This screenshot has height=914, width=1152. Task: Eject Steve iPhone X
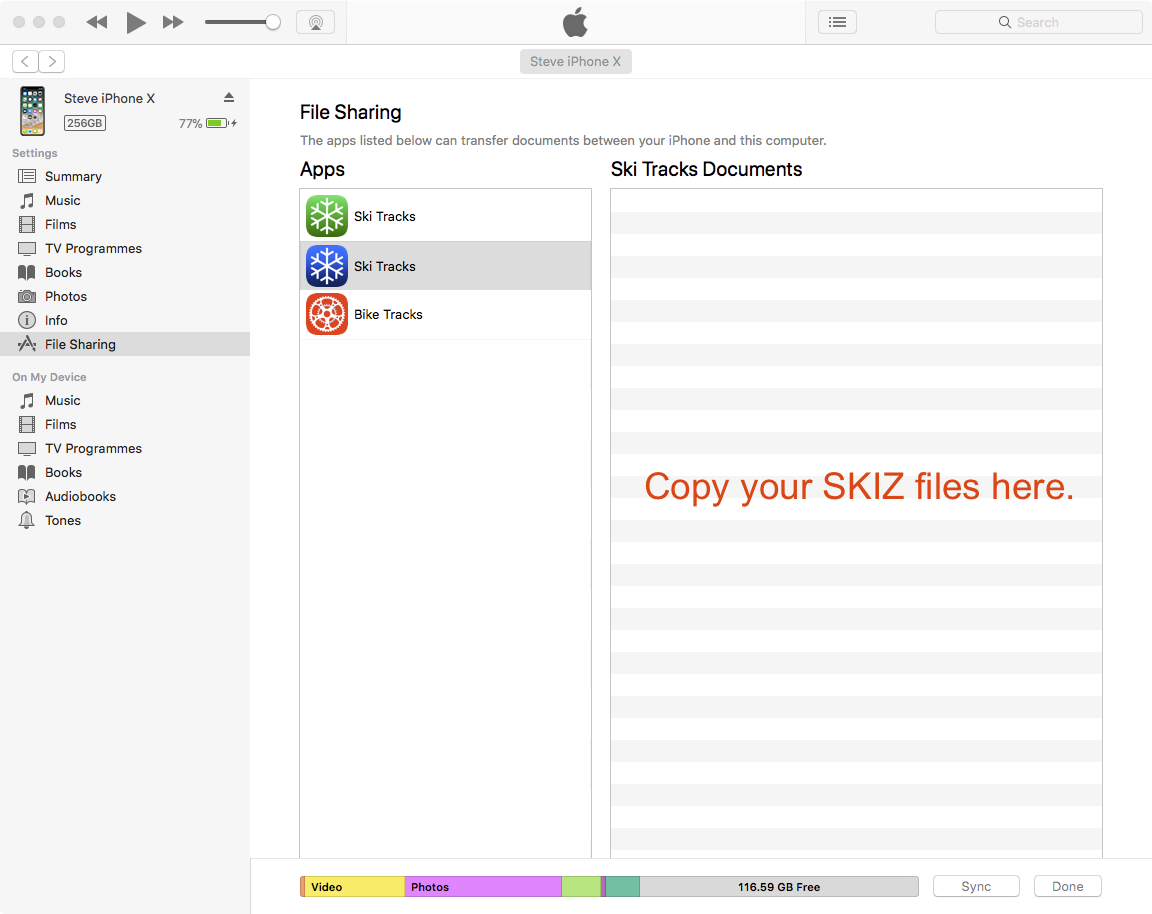click(228, 97)
